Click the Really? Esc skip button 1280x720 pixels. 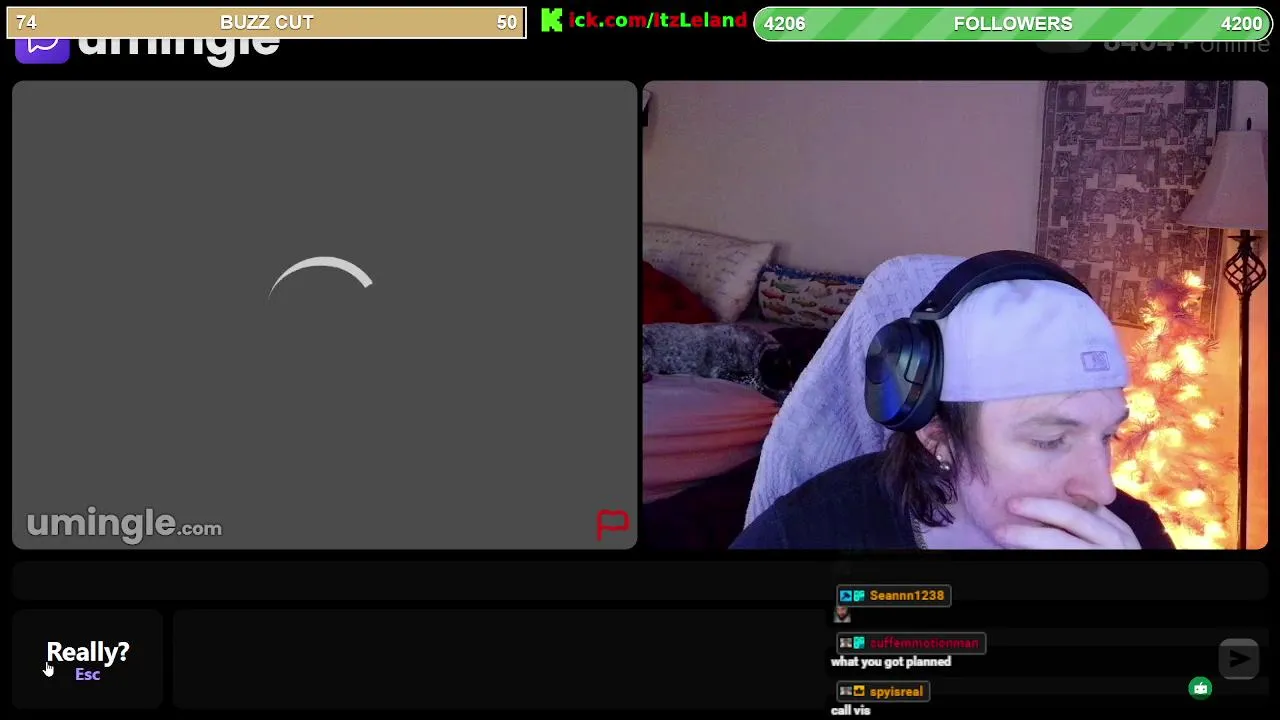(x=87, y=659)
